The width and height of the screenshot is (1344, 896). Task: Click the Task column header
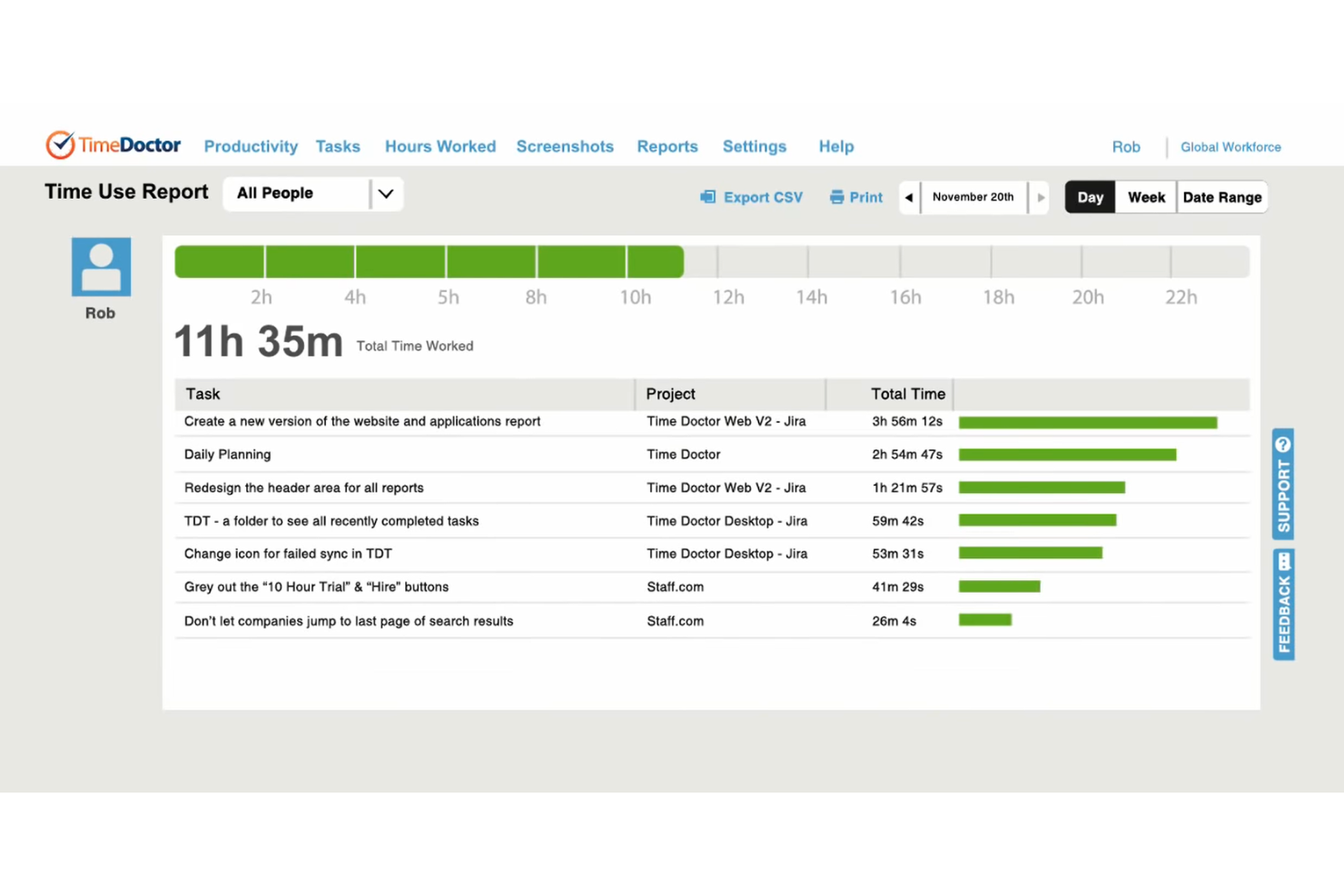203,394
